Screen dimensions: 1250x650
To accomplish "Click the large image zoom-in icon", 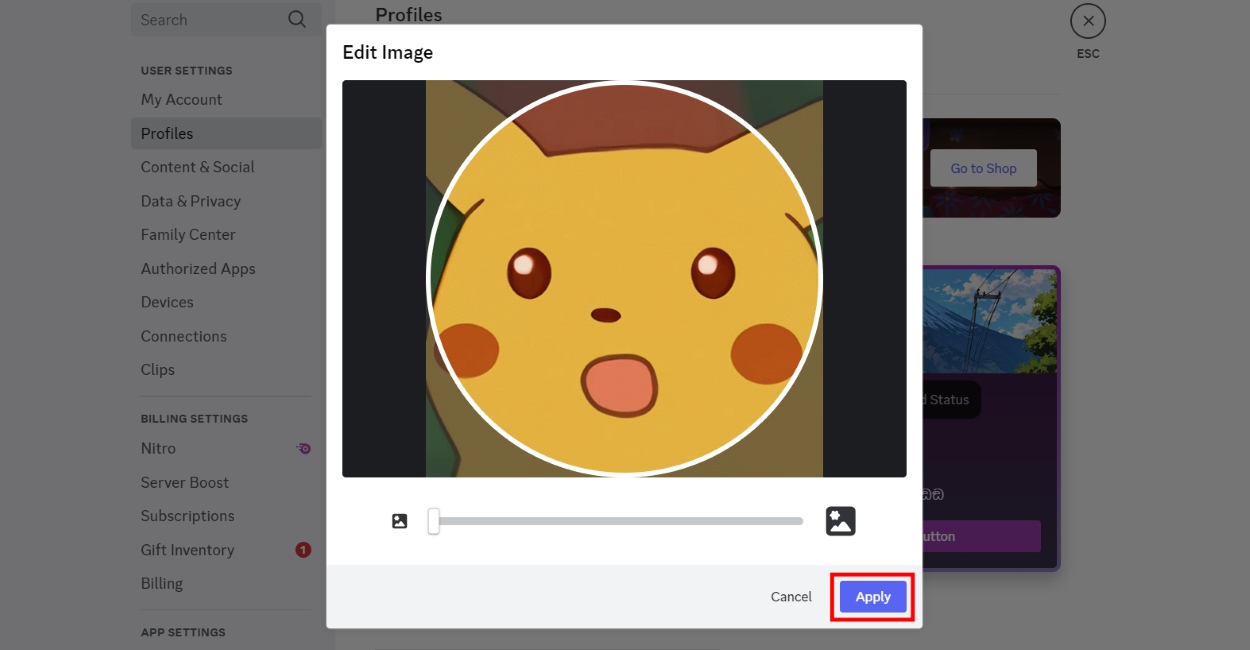I will click(x=840, y=520).
